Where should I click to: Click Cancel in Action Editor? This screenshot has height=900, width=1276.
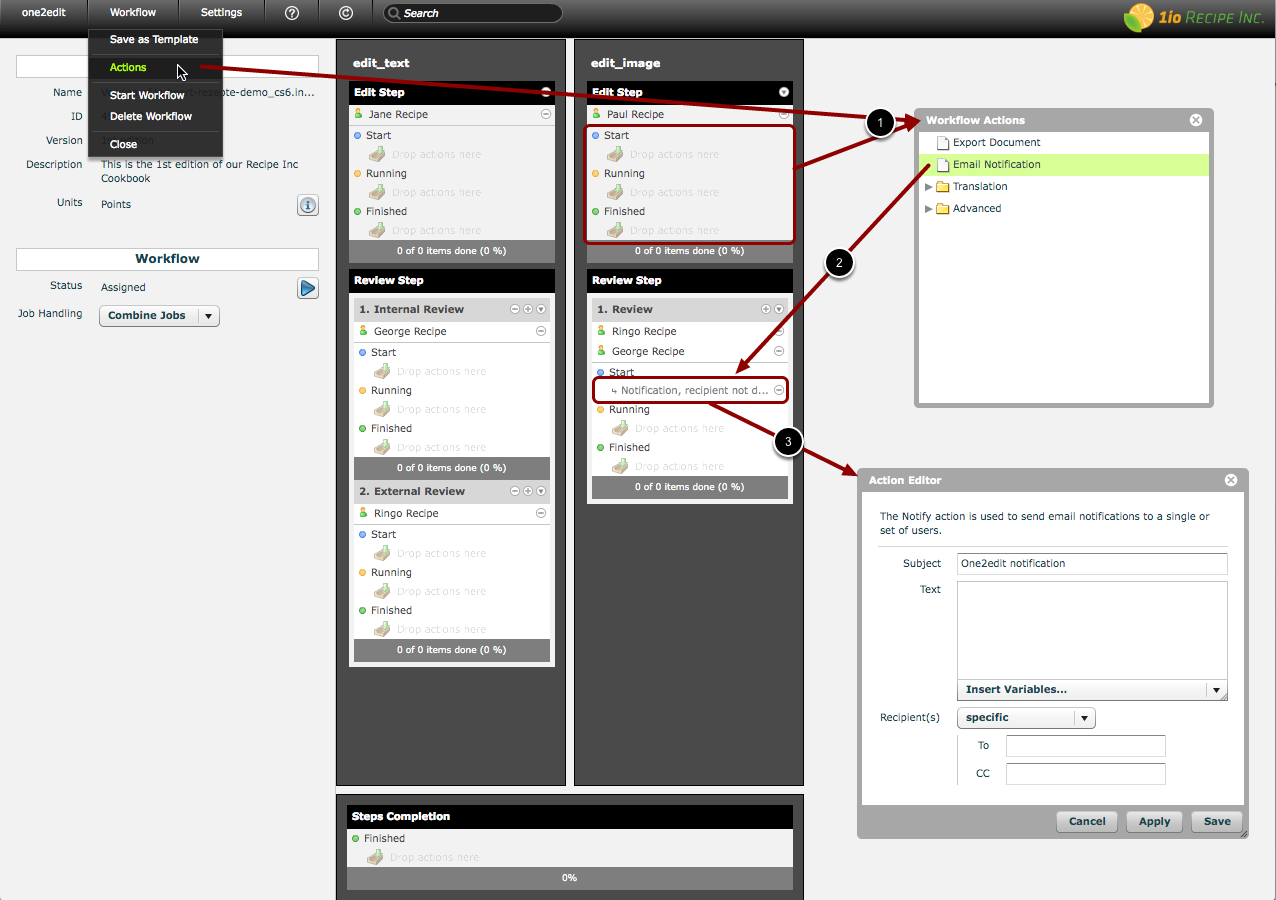point(1087,821)
